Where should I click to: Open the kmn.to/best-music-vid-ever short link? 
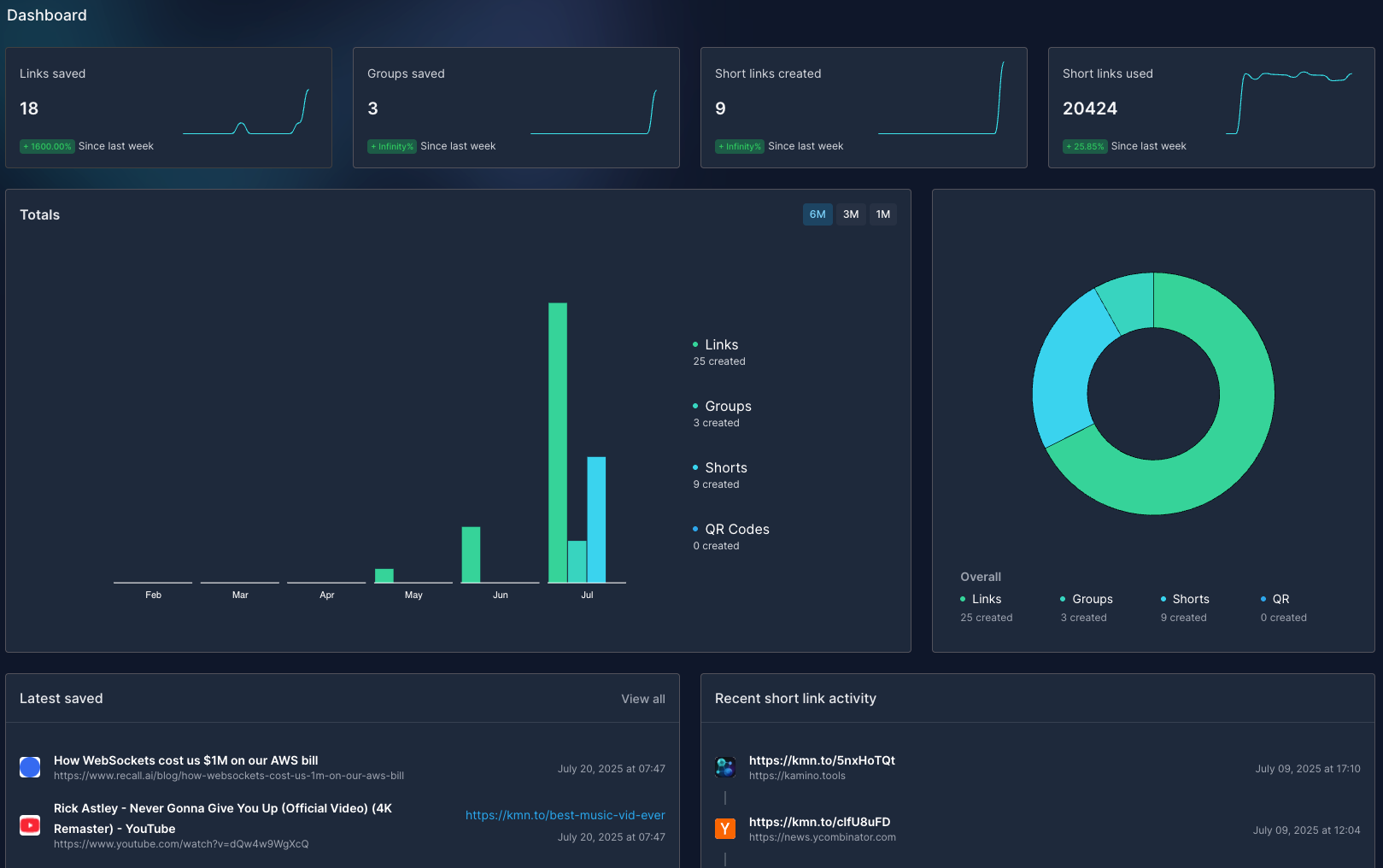click(x=565, y=815)
